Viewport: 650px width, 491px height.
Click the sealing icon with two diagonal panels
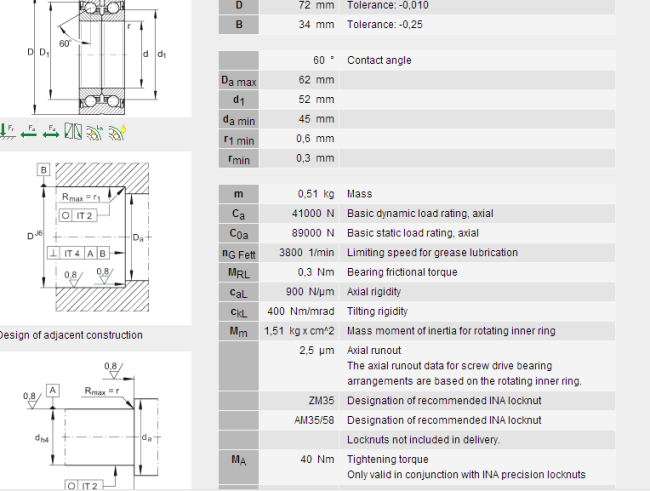click(x=72, y=130)
